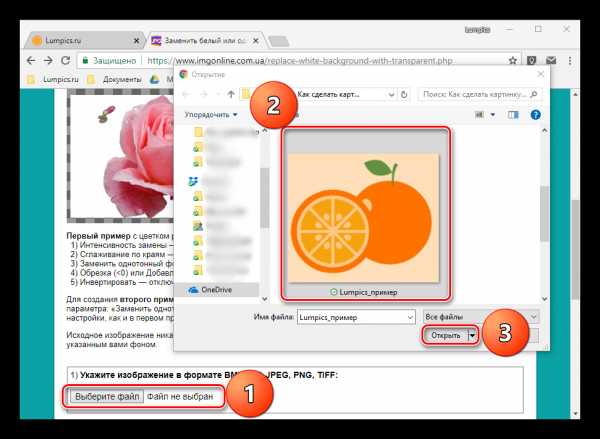Open the Lumpics.ru bookmark

pyautogui.click(x=53, y=78)
